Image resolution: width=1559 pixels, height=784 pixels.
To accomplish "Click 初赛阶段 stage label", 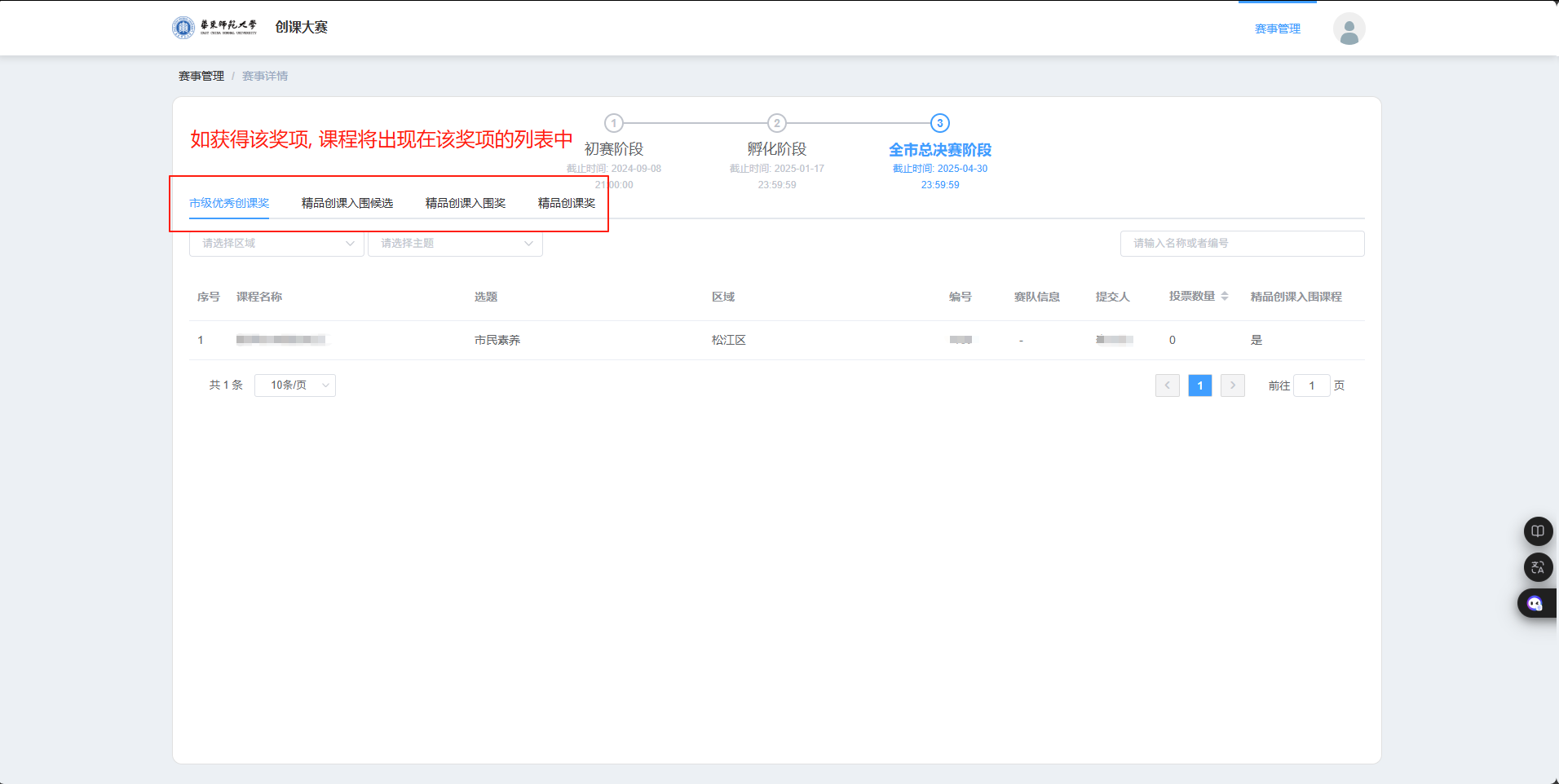I will tap(614, 149).
